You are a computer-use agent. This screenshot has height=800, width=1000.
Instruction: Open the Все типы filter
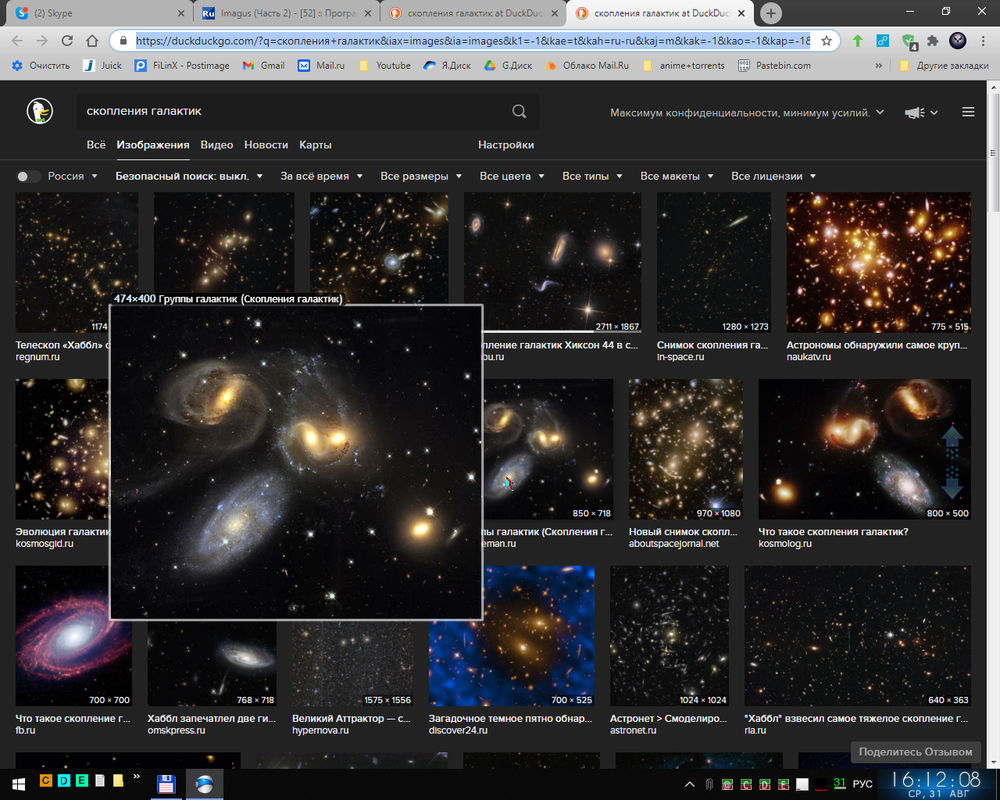pyautogui.click(x=592, y=176)
